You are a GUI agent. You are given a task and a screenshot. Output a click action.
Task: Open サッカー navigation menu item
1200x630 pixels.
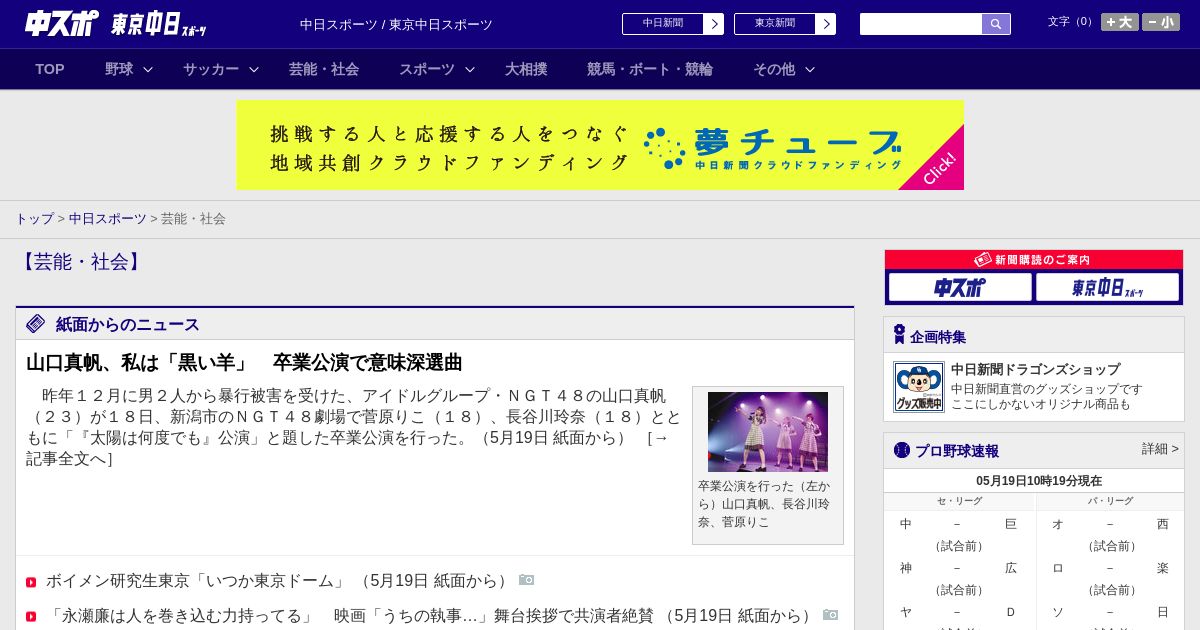click(211, 69)
